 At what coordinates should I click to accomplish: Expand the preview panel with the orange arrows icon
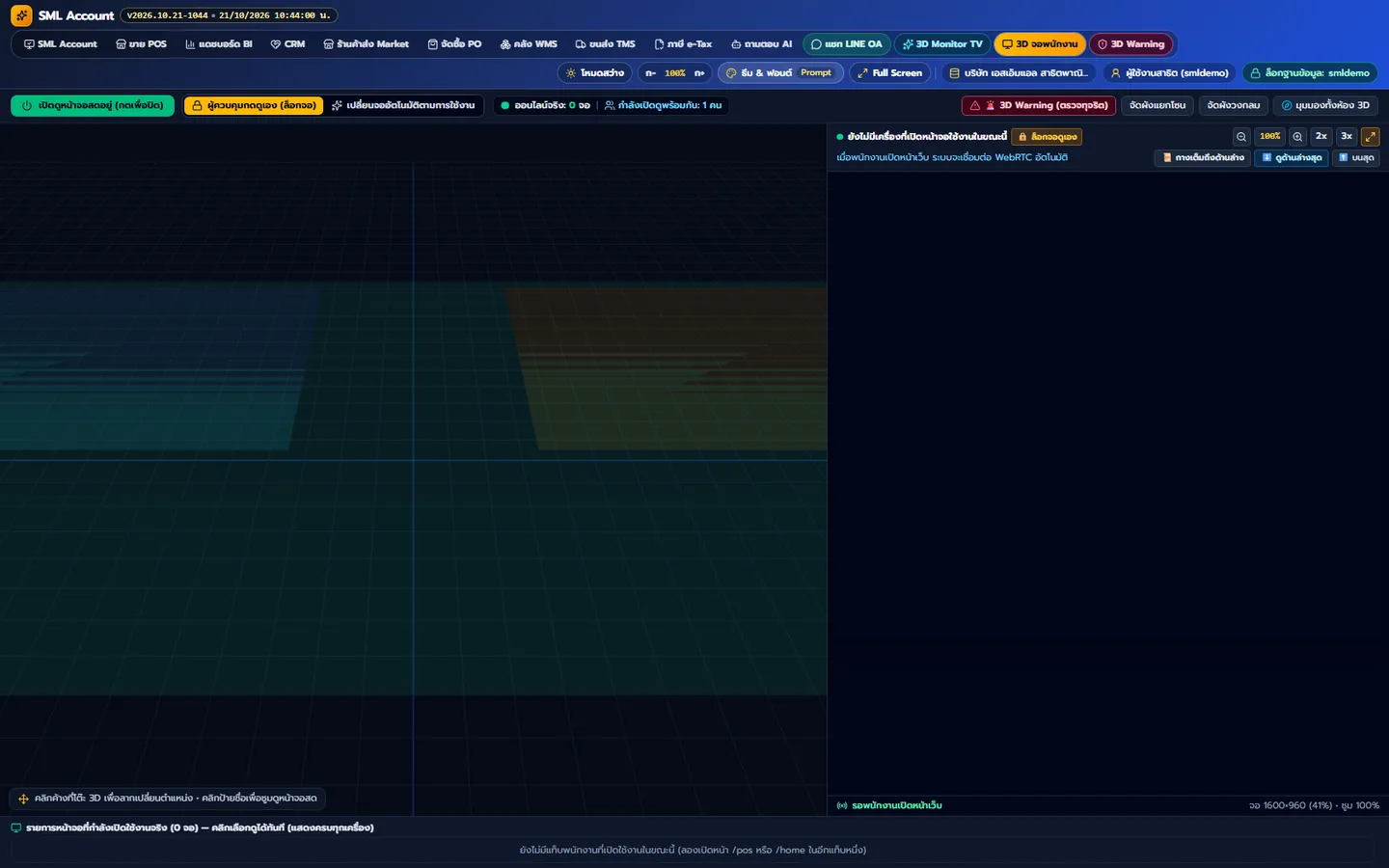point(1370,137)
